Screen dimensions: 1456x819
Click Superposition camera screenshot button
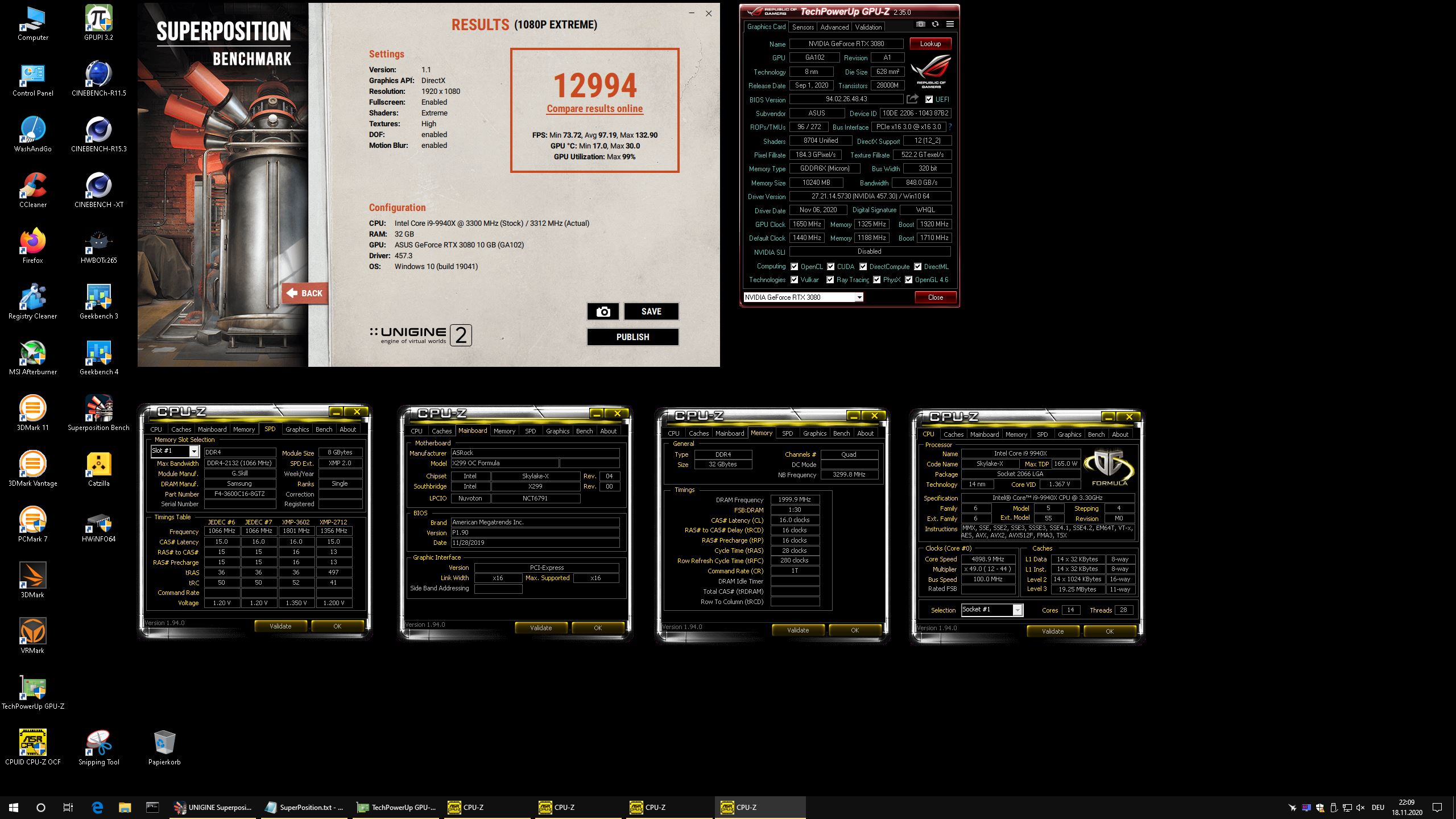click(x=603, y=312)
